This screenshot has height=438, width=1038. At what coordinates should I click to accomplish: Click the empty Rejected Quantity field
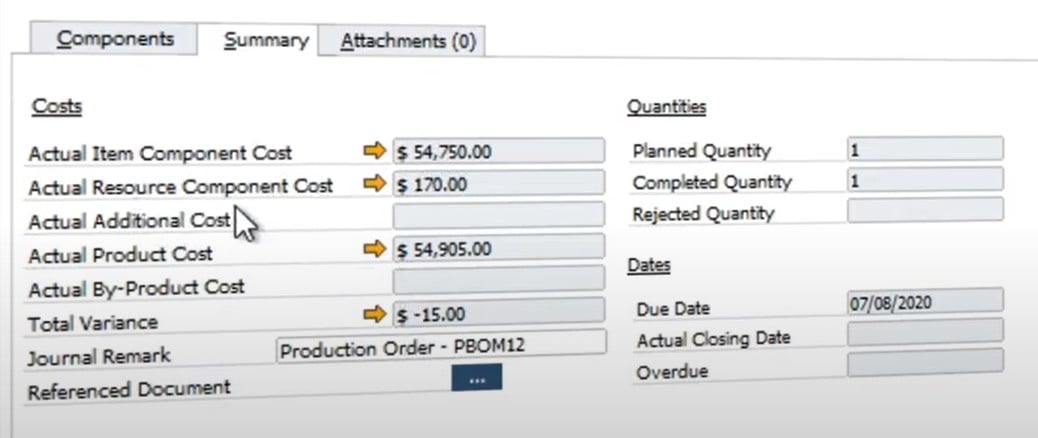pos(925,209)
